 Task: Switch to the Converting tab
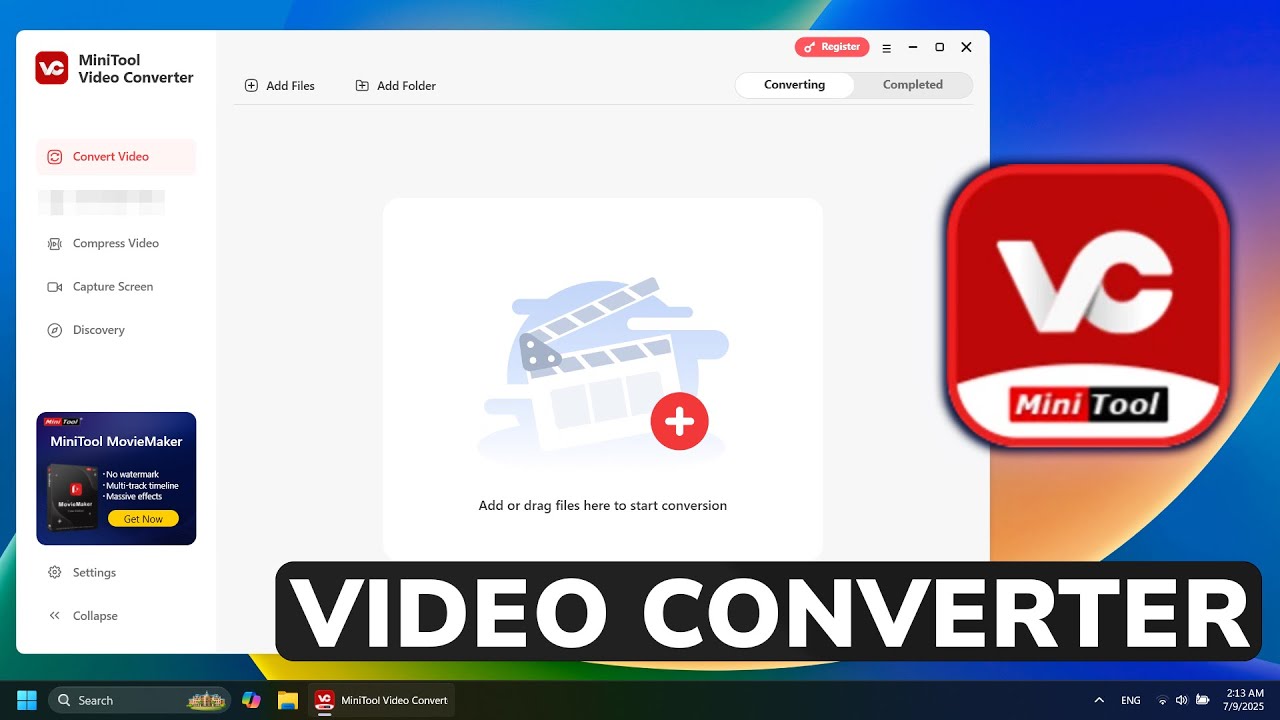coord(795,85)
